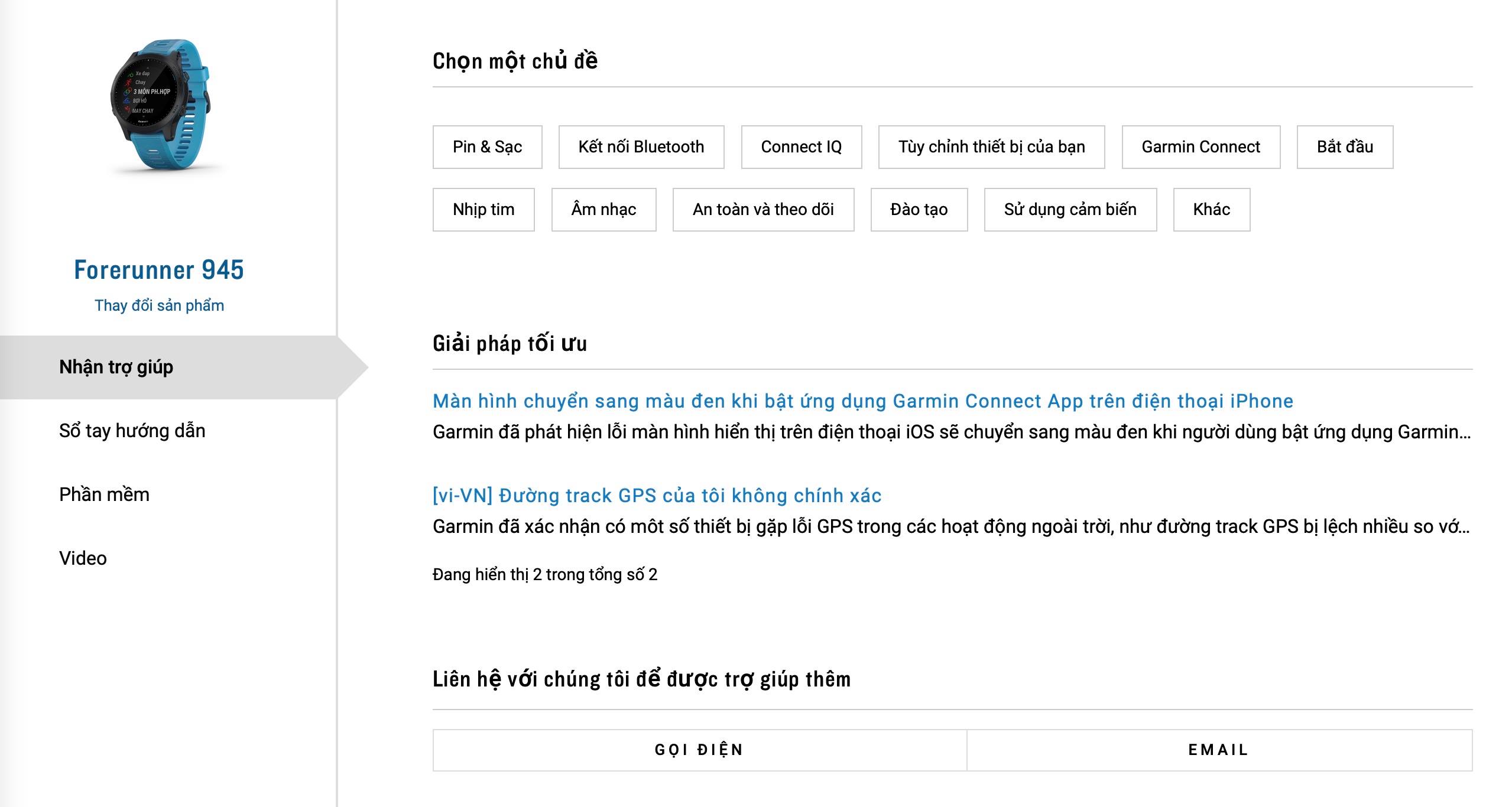Click the GỌI ĐIỆN contact button

pyautogui.click(x=699, y=750)
